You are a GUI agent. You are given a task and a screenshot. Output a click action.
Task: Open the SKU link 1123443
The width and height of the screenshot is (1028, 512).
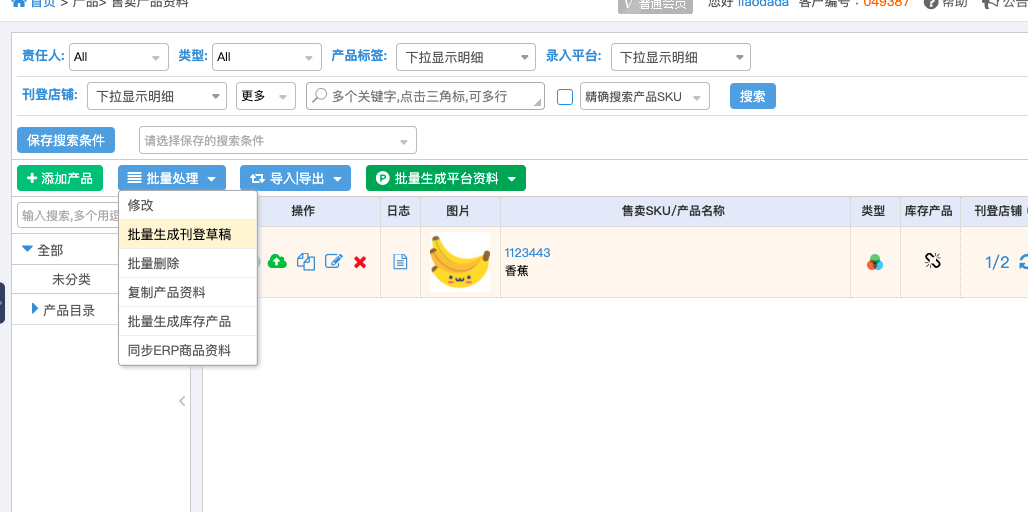point(527,253)
